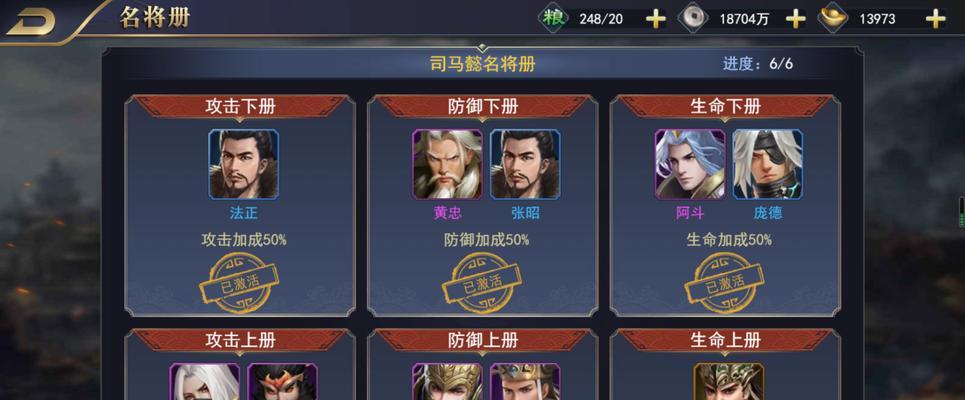
Task: Open the 攻击上册 section header
Action: tap(240, 340)
